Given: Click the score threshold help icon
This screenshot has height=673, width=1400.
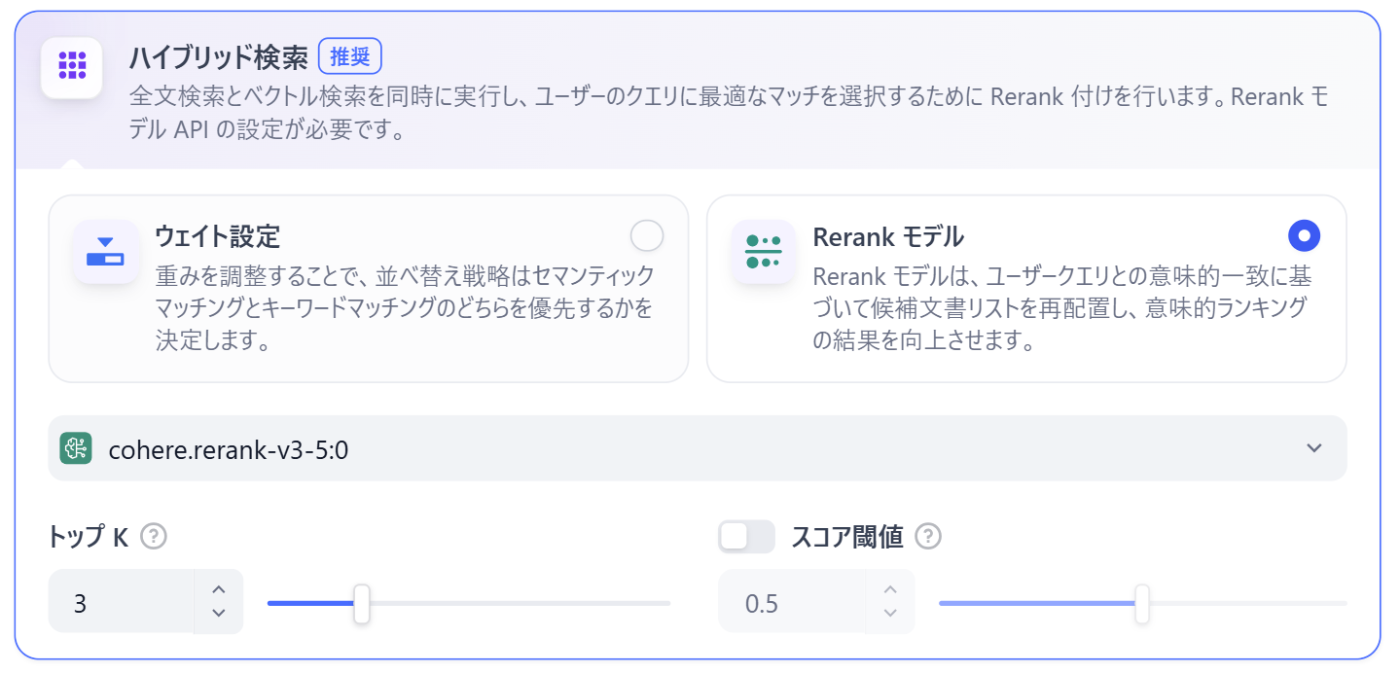Looking at the screenshot, I should pos(928,537).
